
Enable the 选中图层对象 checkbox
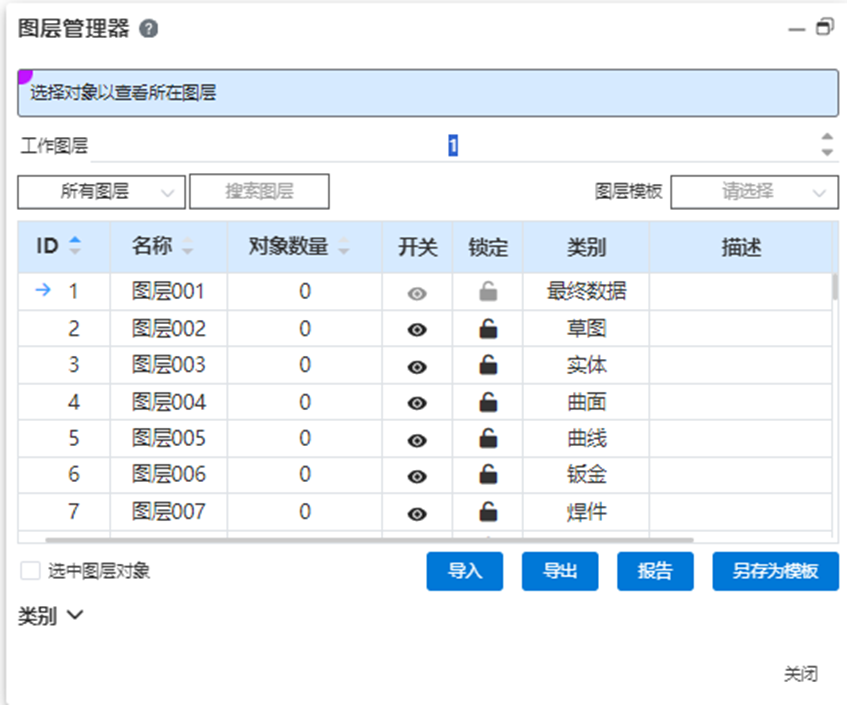(31, 571)
